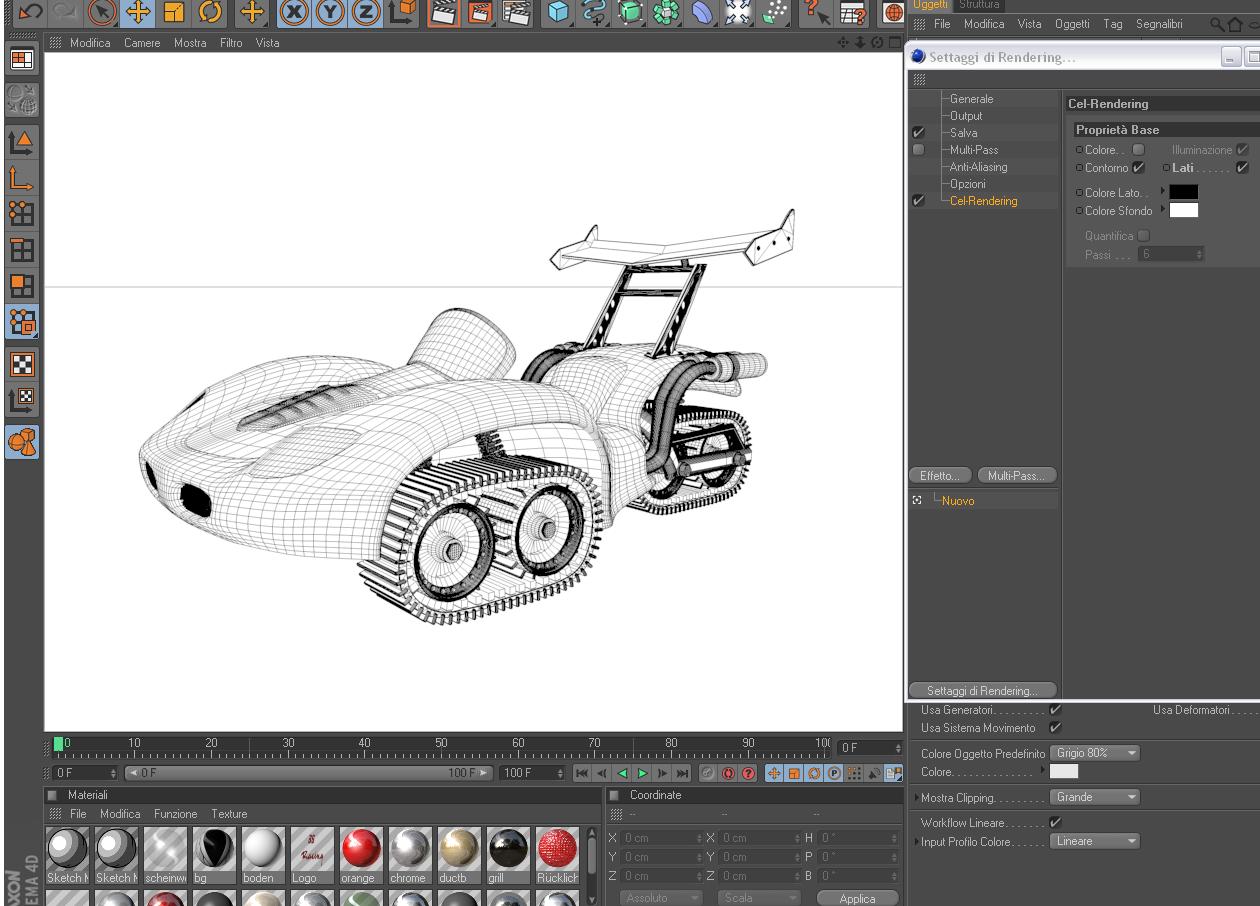Open the Texture menu in Materiali panel
This screenshot has width=1260, height=906.
click(x=229, y=814)
